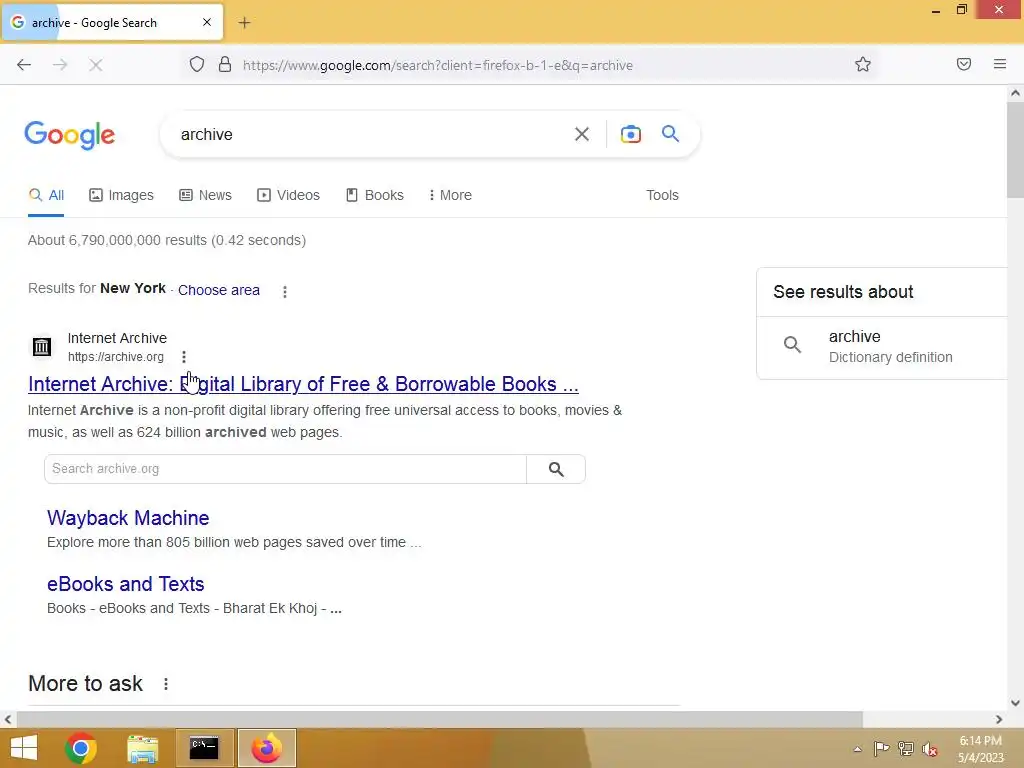Viewport: 1024px width, 768px height.
Task: Focus the Search archive.org input field
Action: tap(285, 469)
